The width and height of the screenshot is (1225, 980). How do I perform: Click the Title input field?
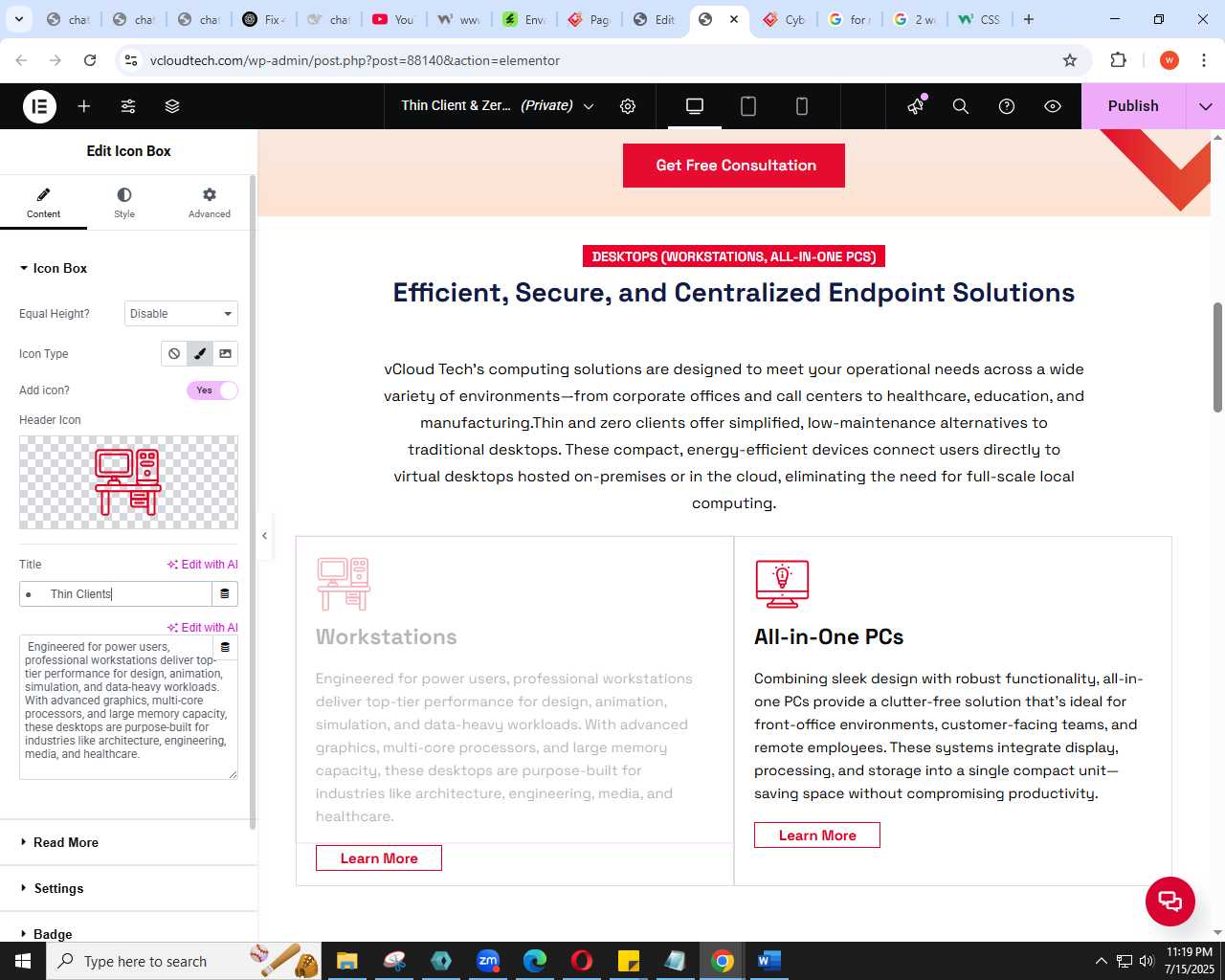pos(115,594)
